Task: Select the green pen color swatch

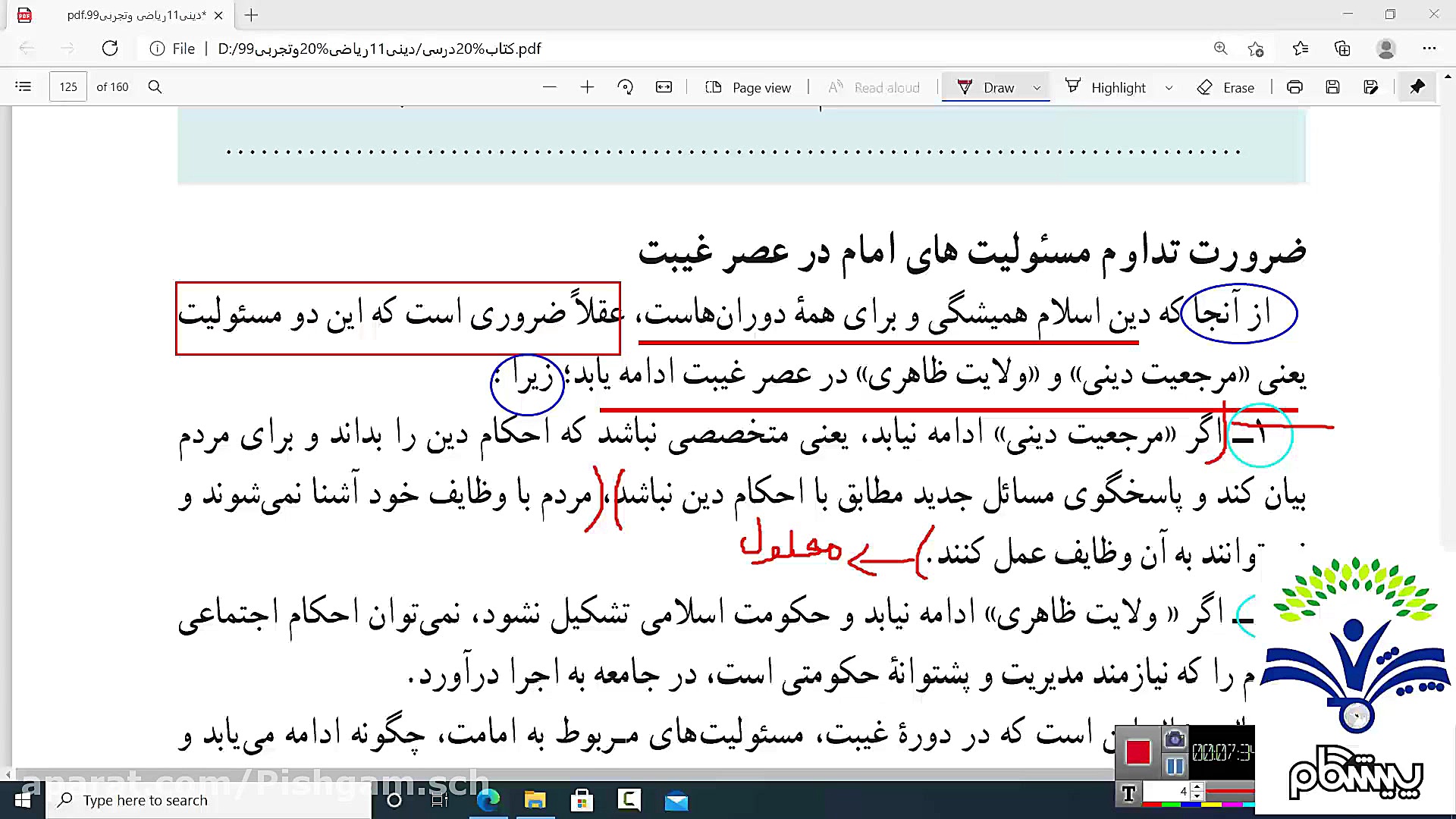Action: 1171,805
